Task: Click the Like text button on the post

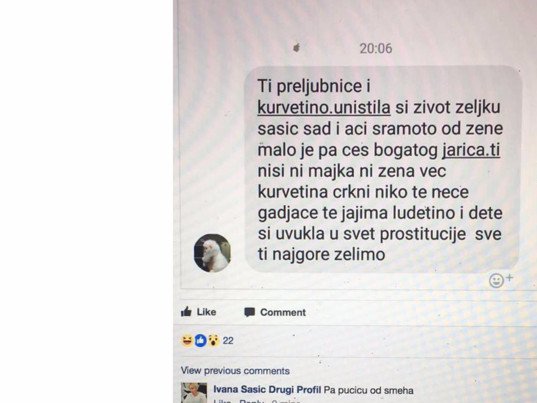Action: click(x=207, y=312)
